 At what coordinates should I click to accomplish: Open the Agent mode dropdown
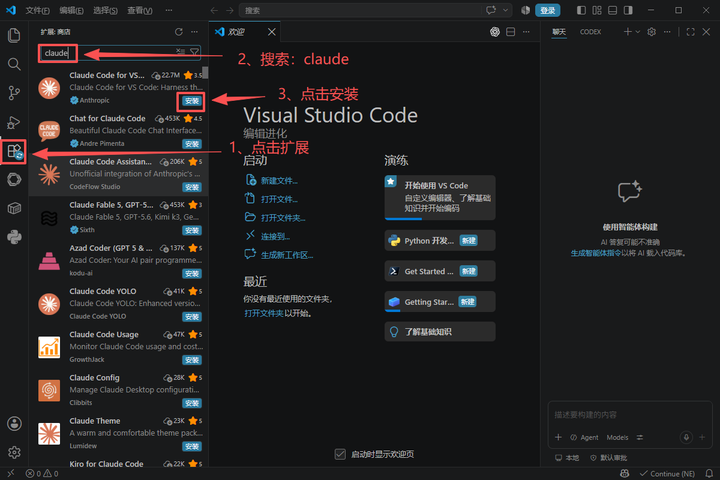(x=584, y=437)
